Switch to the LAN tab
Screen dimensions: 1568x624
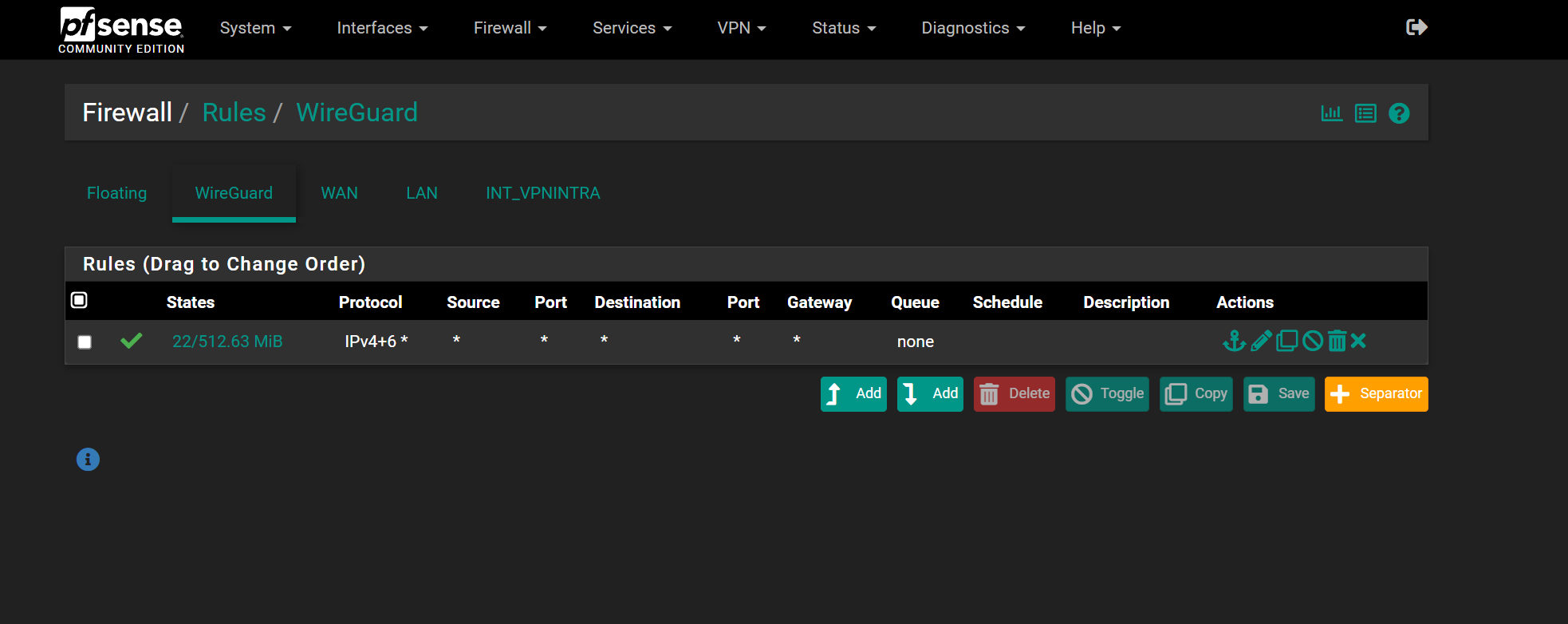pos(422,193)
